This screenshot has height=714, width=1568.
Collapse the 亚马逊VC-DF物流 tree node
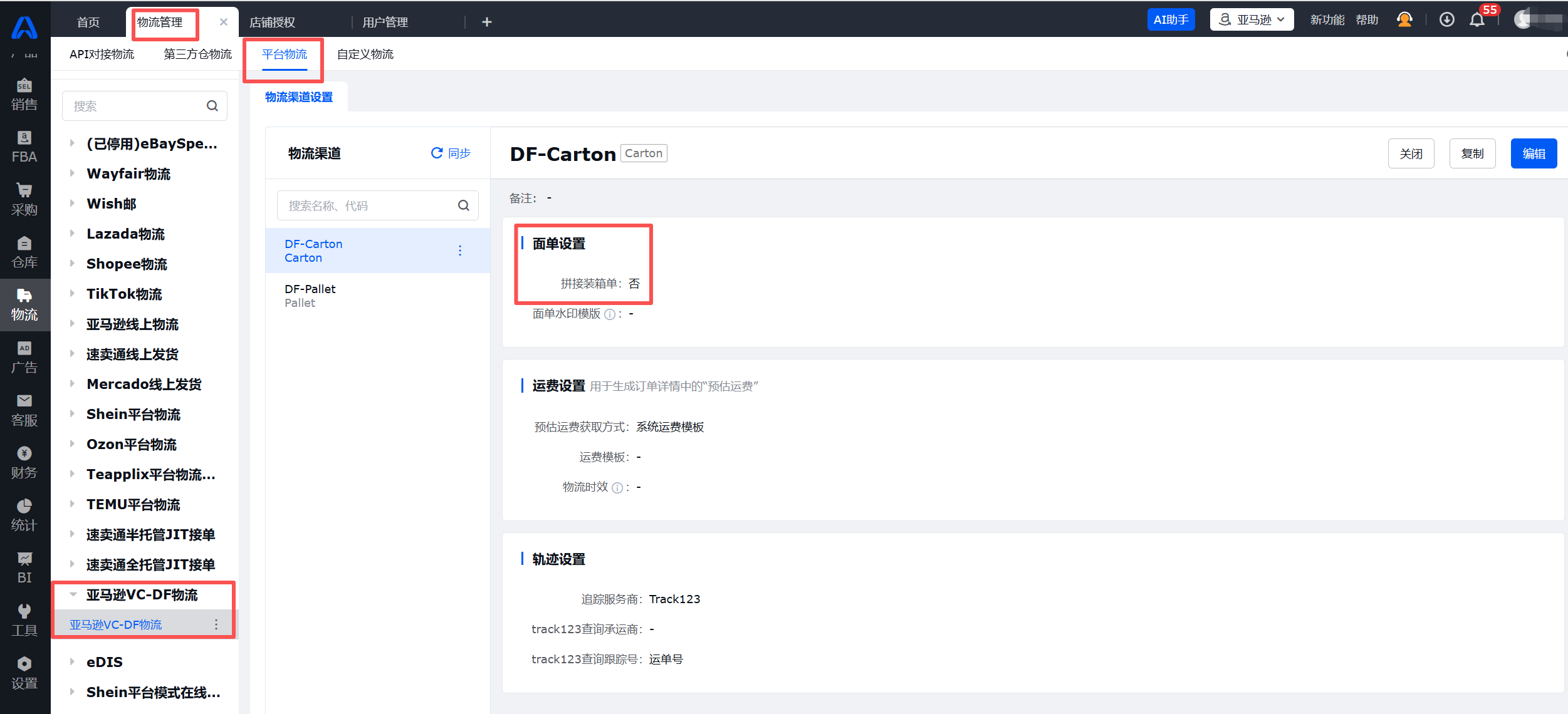point(73,594)
